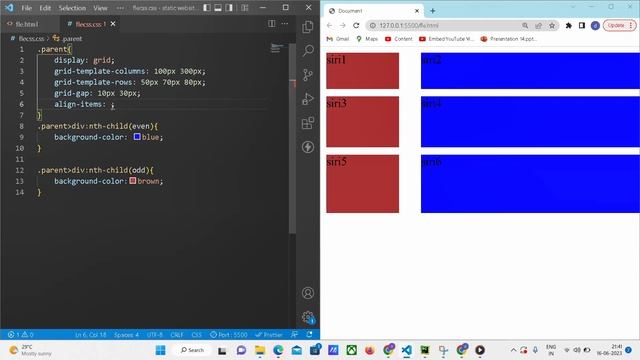Open the View menu
Image resolution: width=640 pixels, height=360 pixels.
click(100, 8)
